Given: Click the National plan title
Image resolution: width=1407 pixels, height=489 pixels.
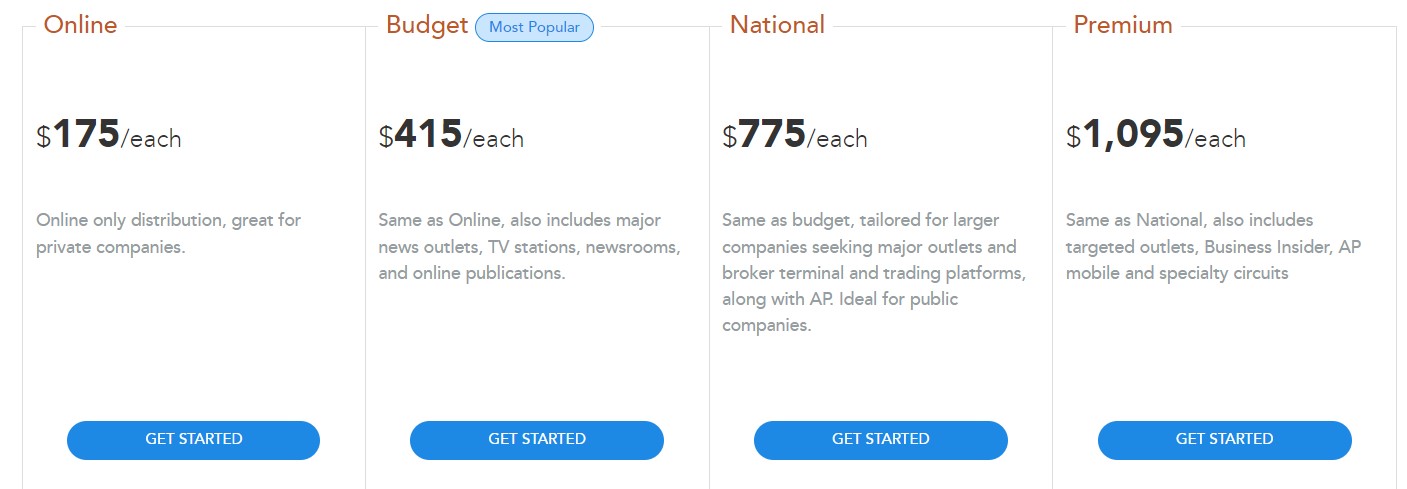Looking at the screenshot, I should (777, 25).
